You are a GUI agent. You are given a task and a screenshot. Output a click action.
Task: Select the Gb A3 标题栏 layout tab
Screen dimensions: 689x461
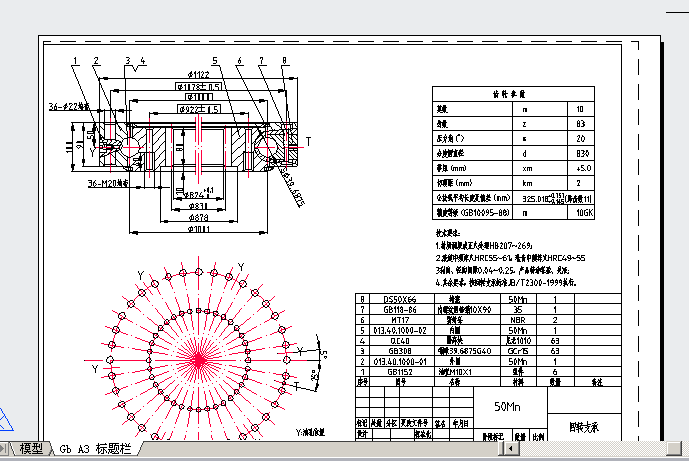95,449
